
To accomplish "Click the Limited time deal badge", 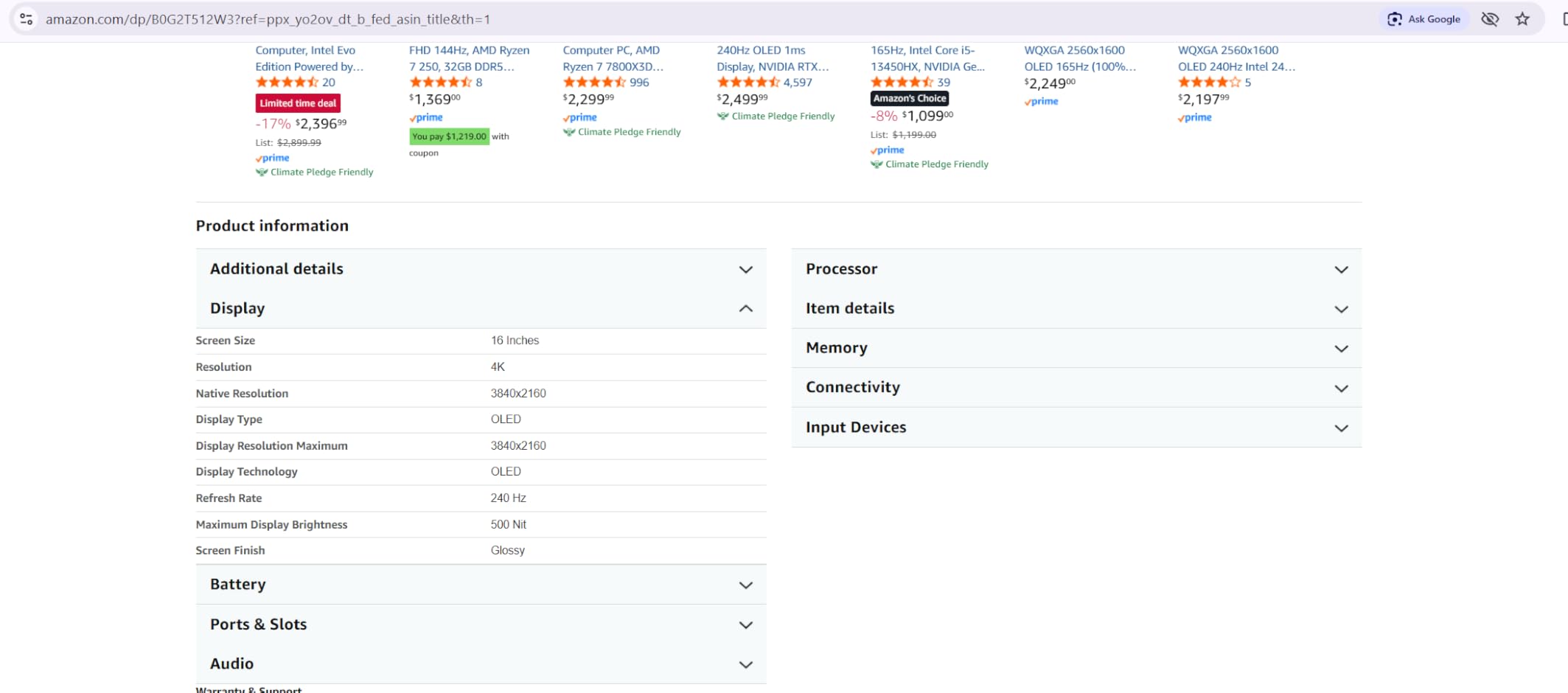I will pos(298,103).
